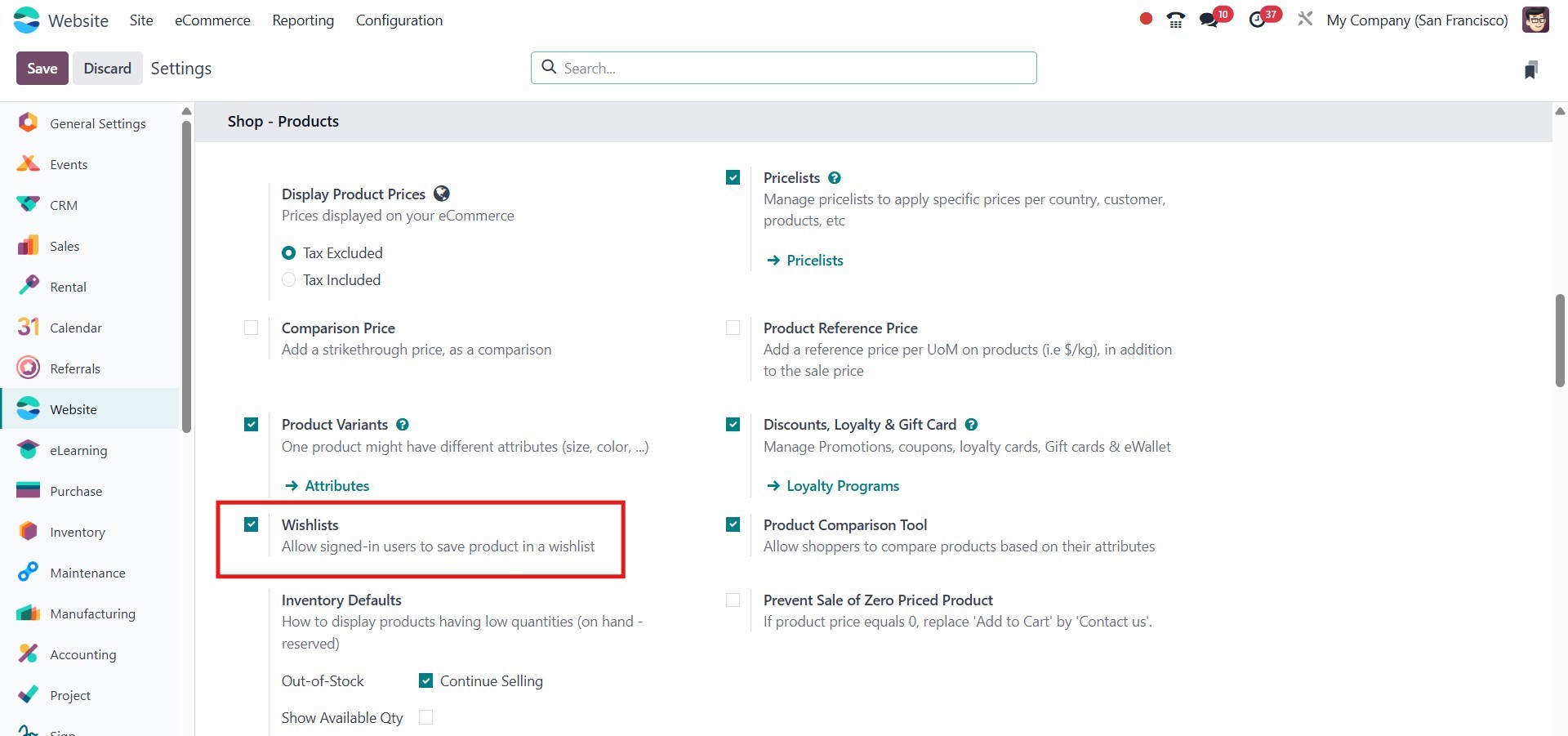1568x736 pixels.
Task: Enable the Comparison Price checkbox
Action: point(252,328)
